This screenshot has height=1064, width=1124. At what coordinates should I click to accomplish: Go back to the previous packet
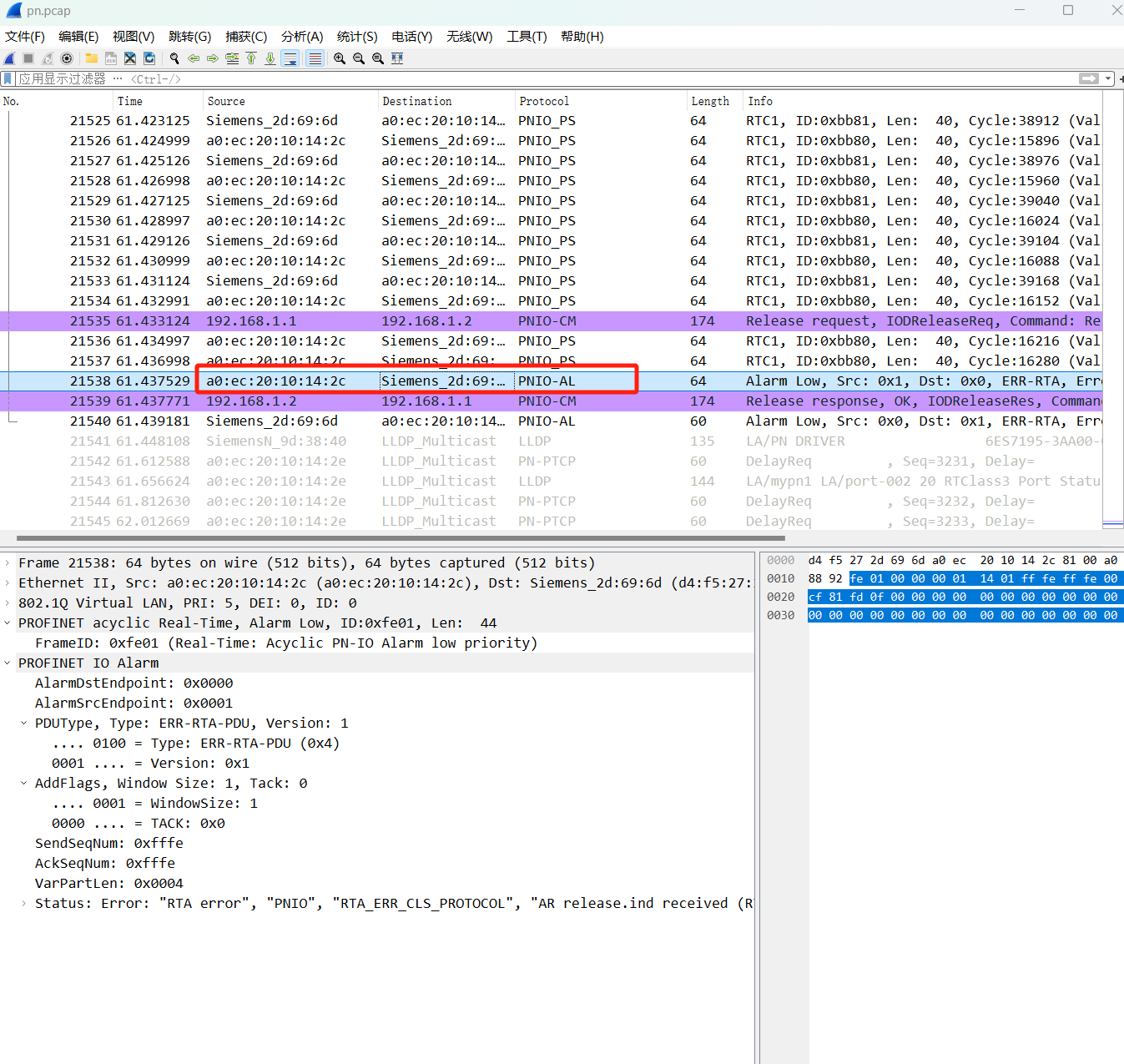tap(194, 58)
